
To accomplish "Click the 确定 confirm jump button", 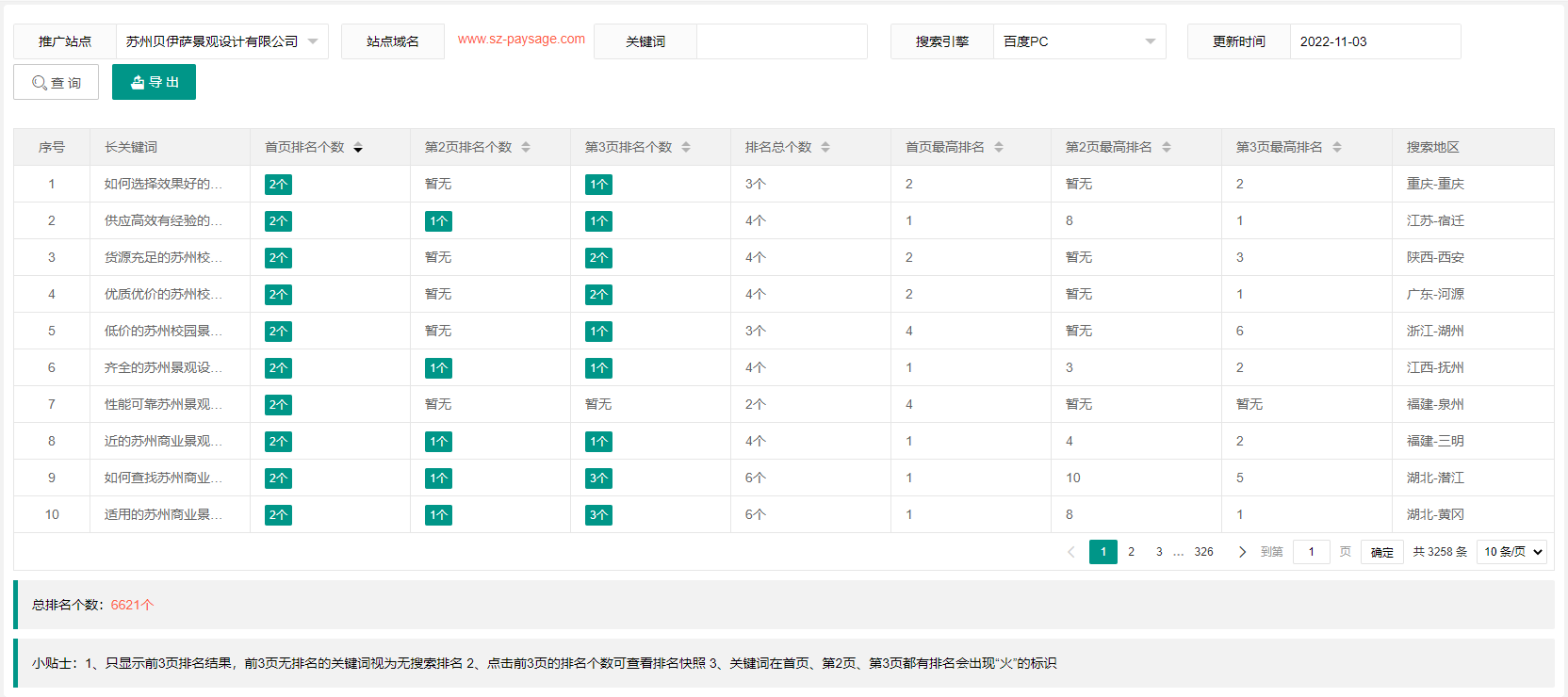I will point(1382,552).
